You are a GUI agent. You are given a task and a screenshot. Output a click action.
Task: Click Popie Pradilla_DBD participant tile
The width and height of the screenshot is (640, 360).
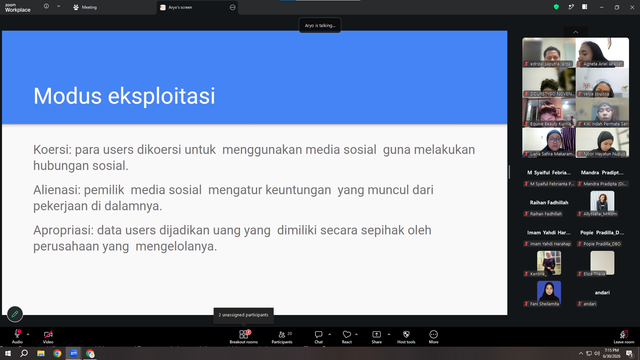602,233
